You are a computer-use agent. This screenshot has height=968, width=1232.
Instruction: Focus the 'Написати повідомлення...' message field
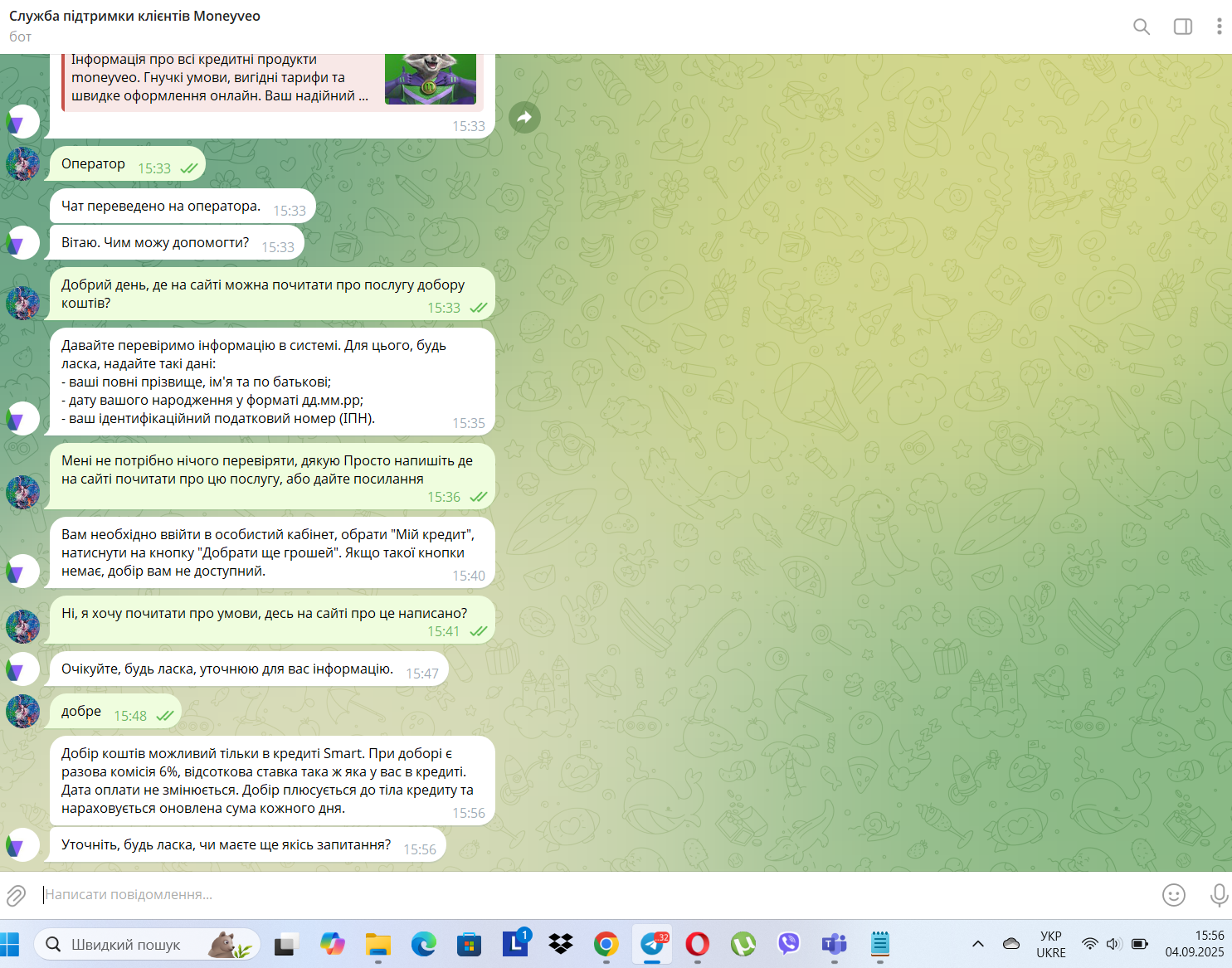pos(597,895)
